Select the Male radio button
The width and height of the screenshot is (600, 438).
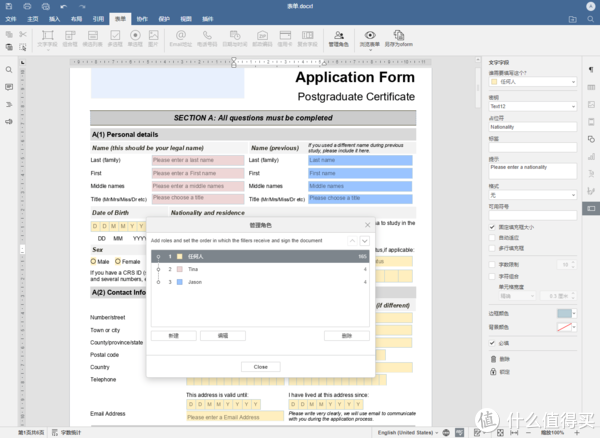[x=93, y=261]
